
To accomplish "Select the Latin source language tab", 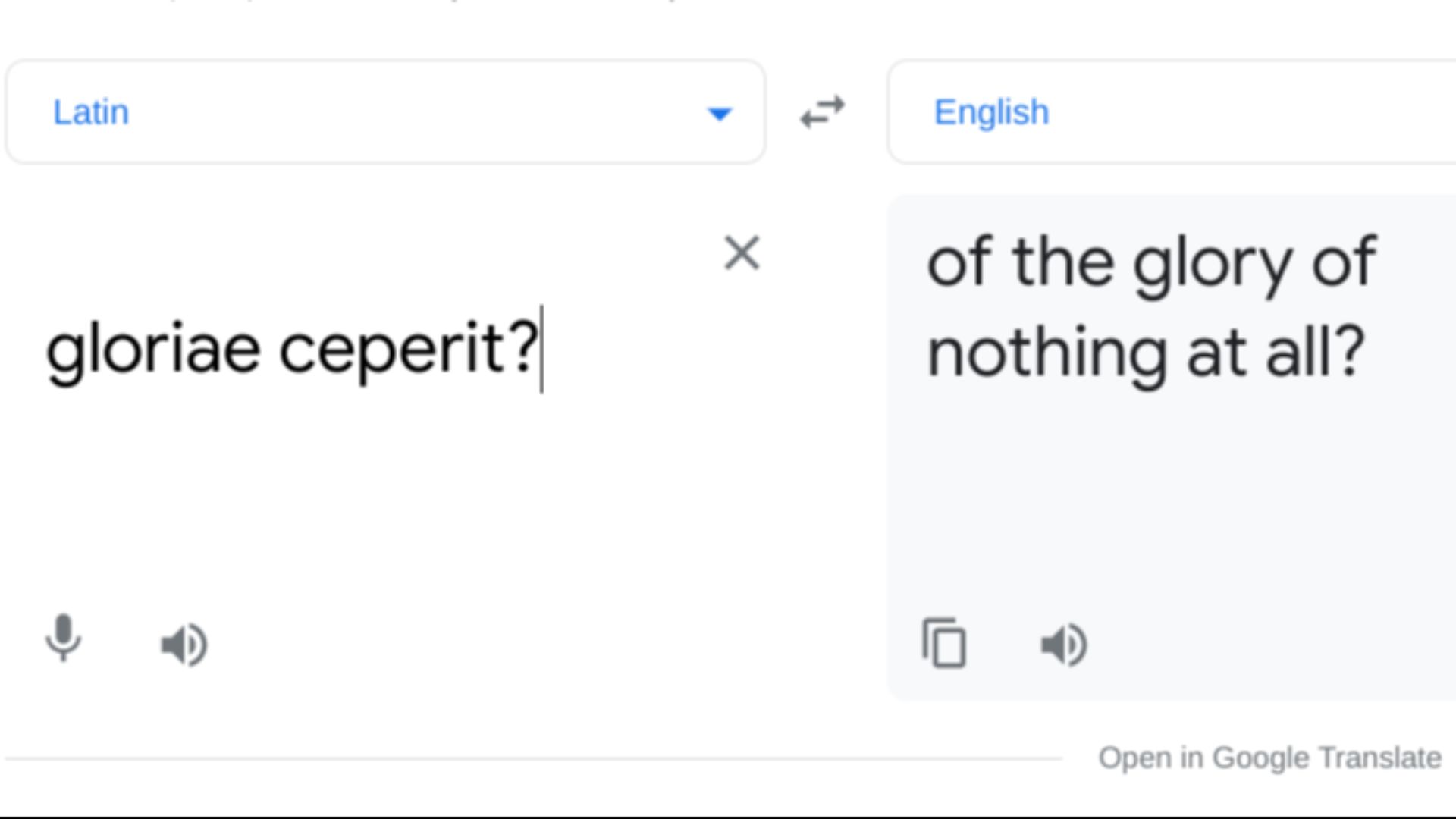I will pyautogui.click(x=92, y=111).
